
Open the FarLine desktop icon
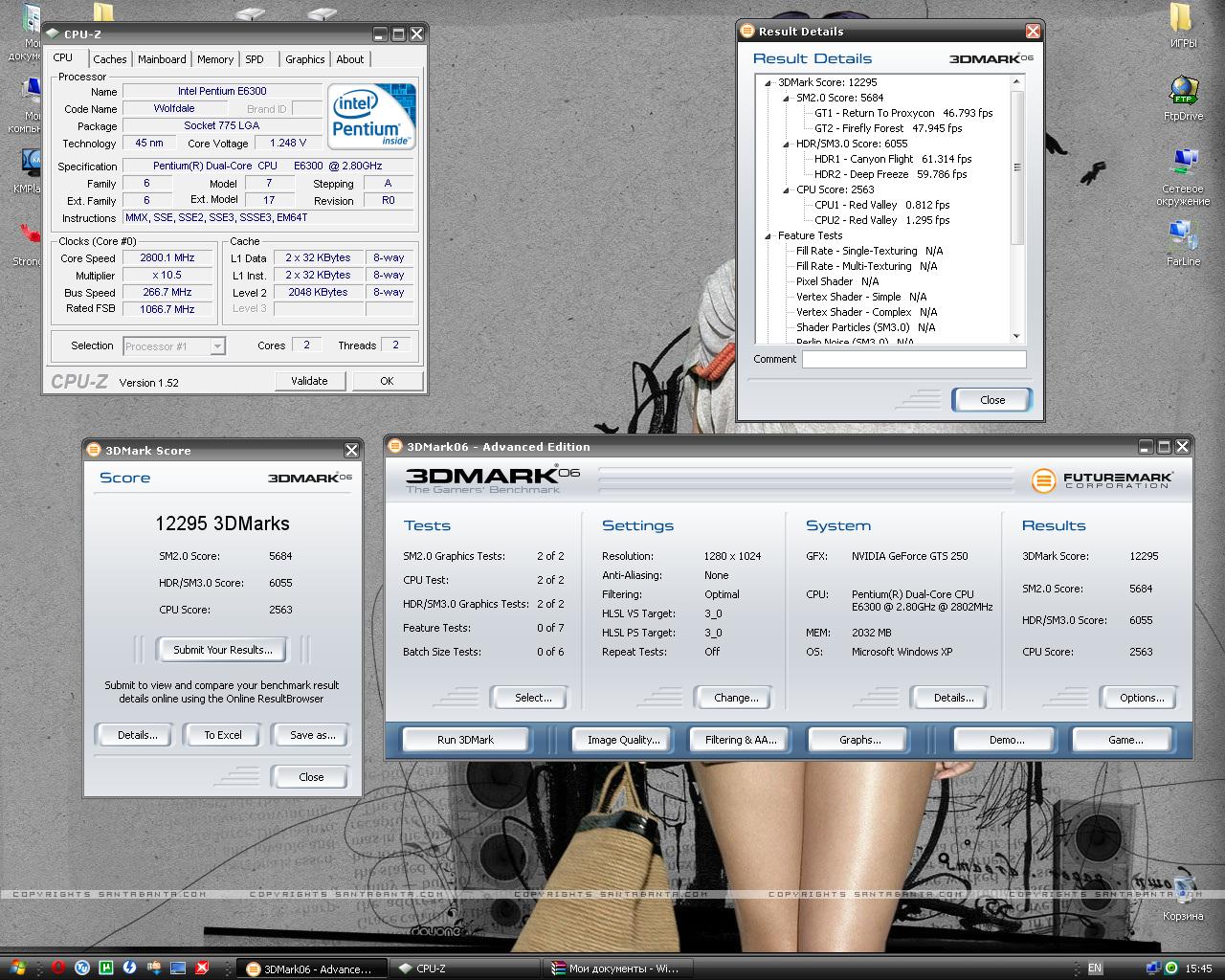(1183, 244)
